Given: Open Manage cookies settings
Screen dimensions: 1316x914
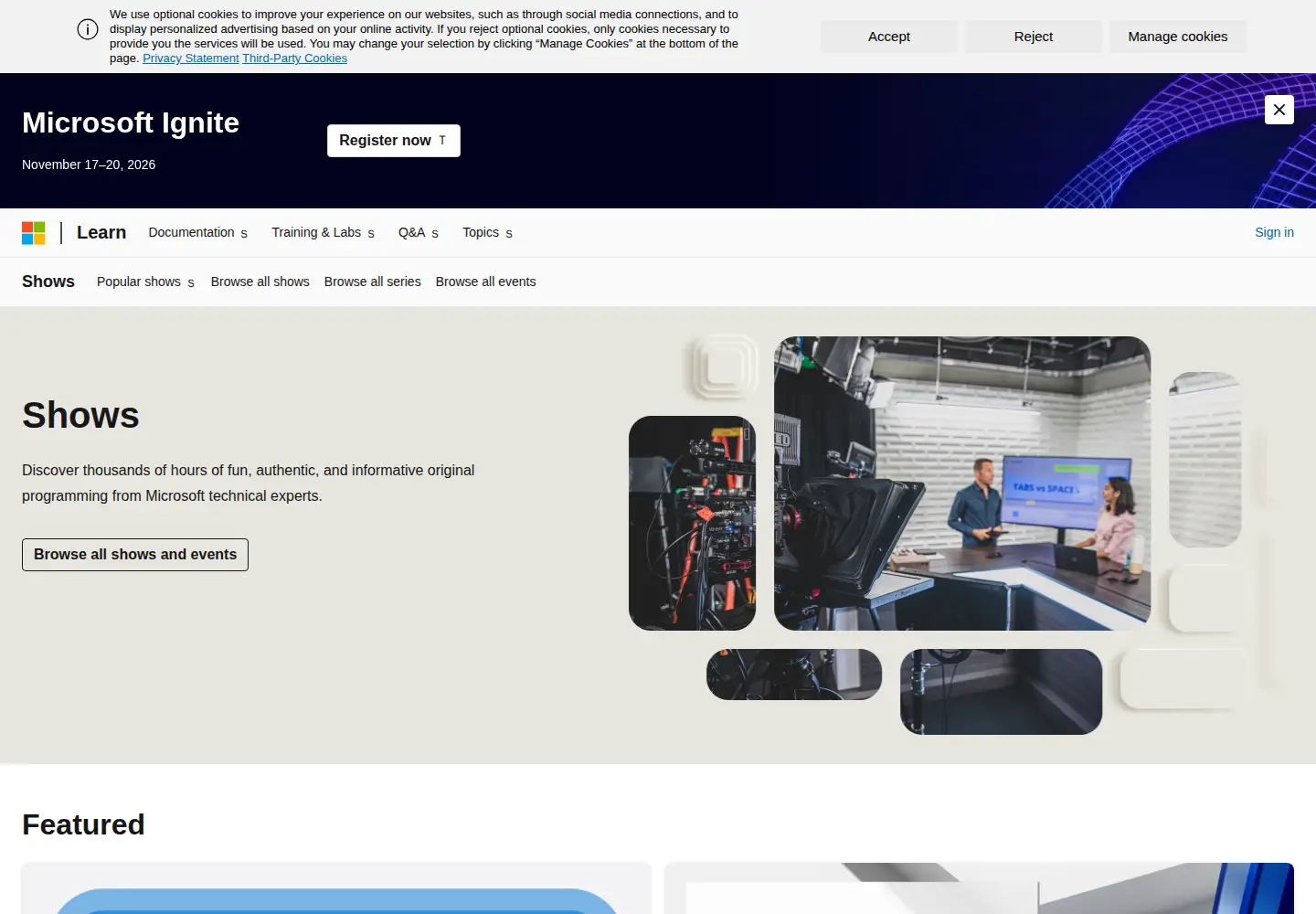Looking at the screenshot, I should coord(1178,37).
